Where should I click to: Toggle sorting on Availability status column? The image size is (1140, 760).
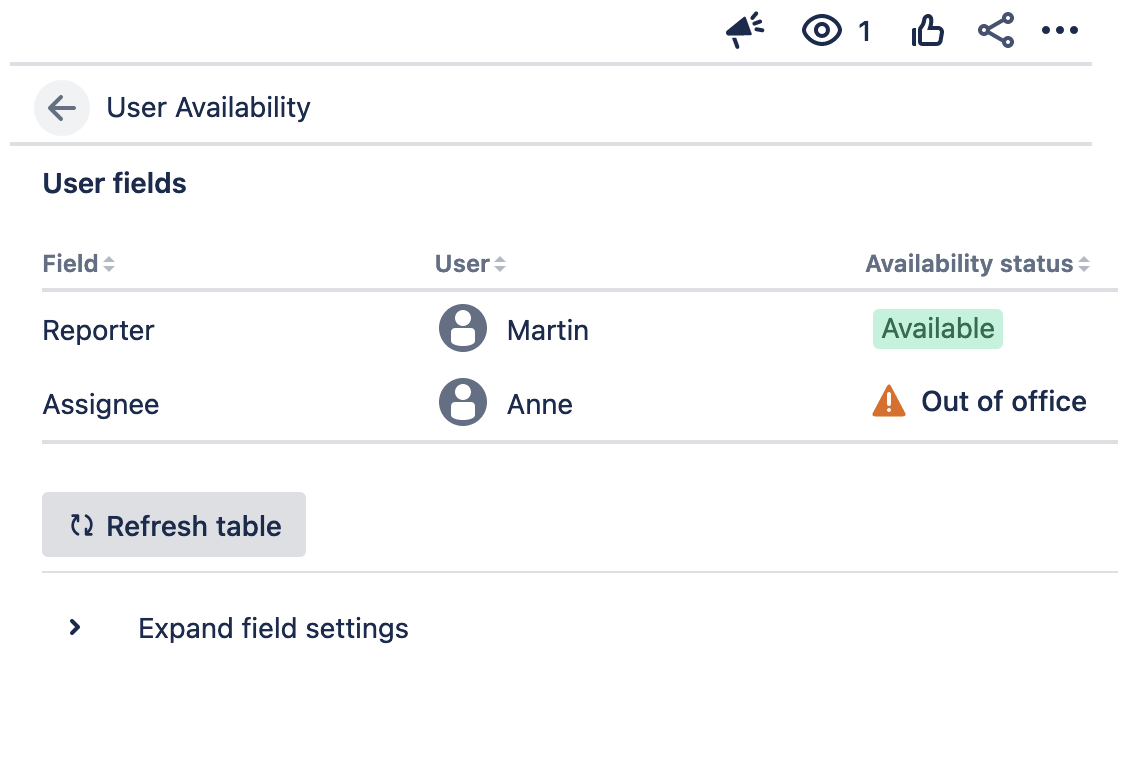pos(1086,263)
